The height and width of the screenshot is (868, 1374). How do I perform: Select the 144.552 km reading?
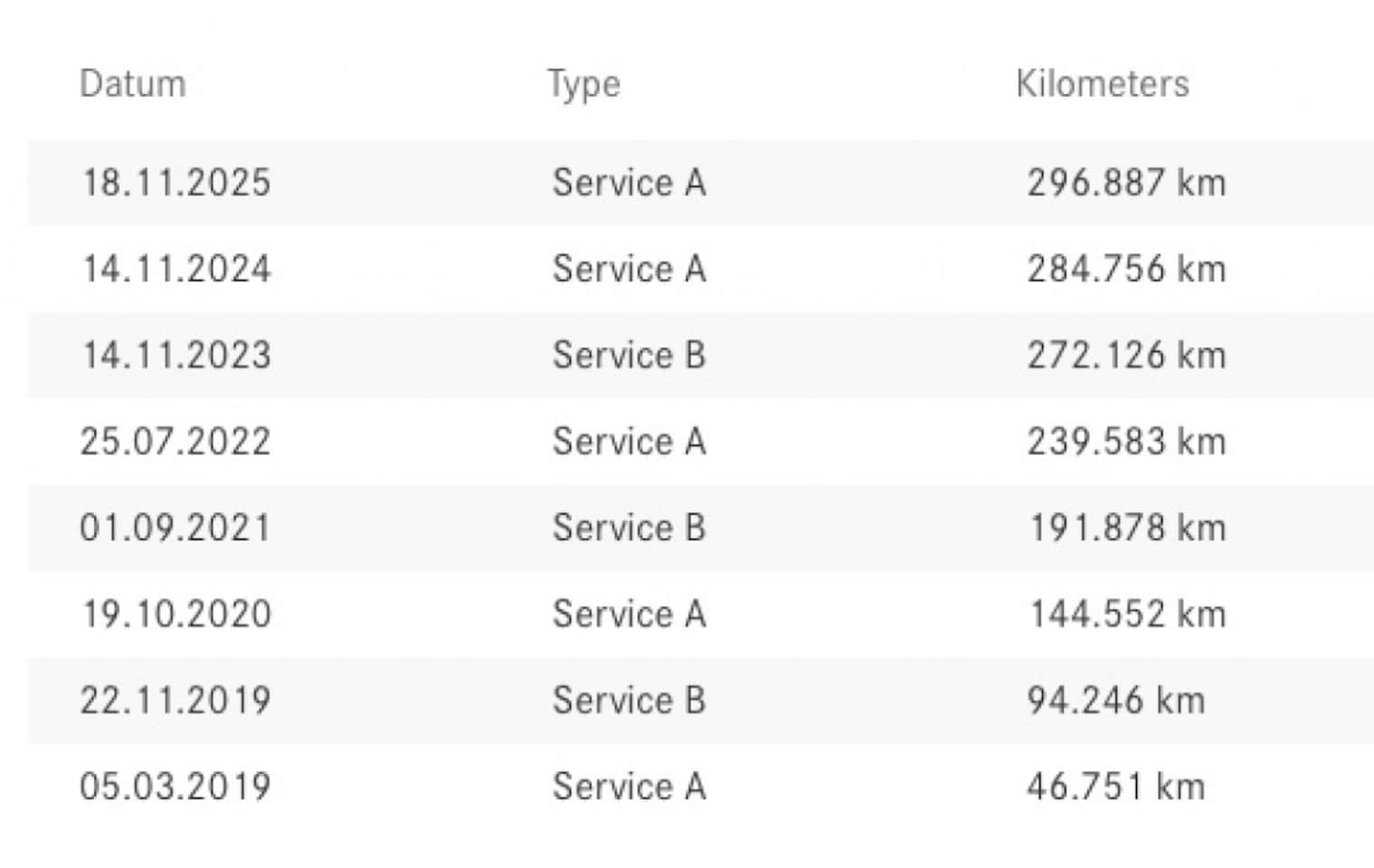1128,614
